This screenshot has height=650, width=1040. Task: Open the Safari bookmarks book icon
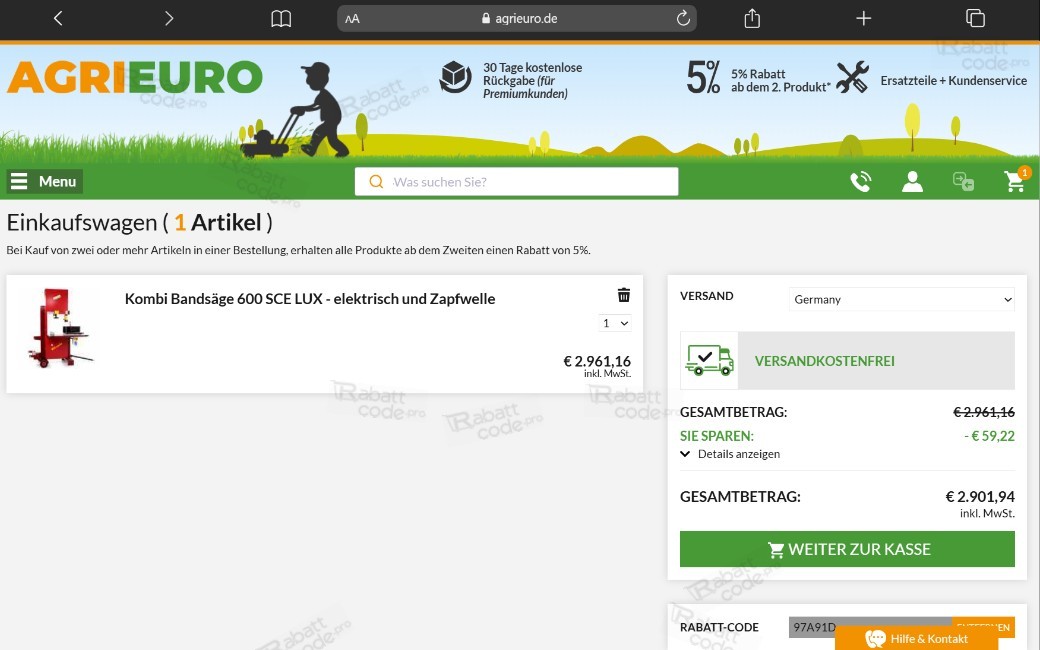(x=281, y=19)
